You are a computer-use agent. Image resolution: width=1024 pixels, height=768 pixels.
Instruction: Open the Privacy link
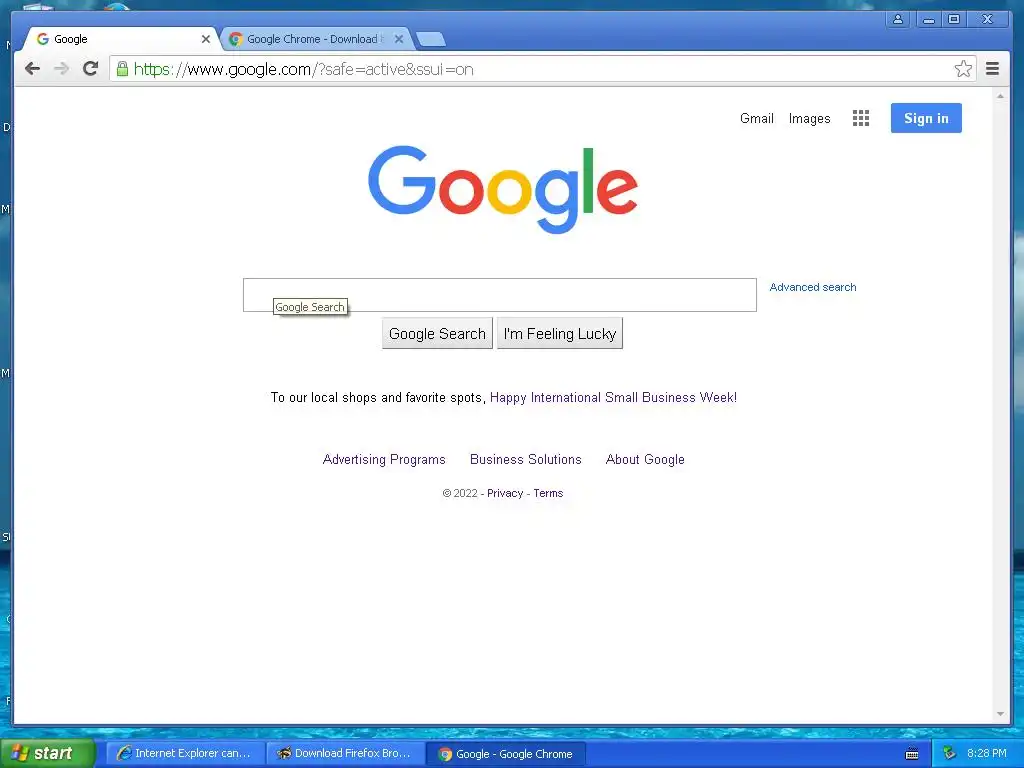[505, 493]
